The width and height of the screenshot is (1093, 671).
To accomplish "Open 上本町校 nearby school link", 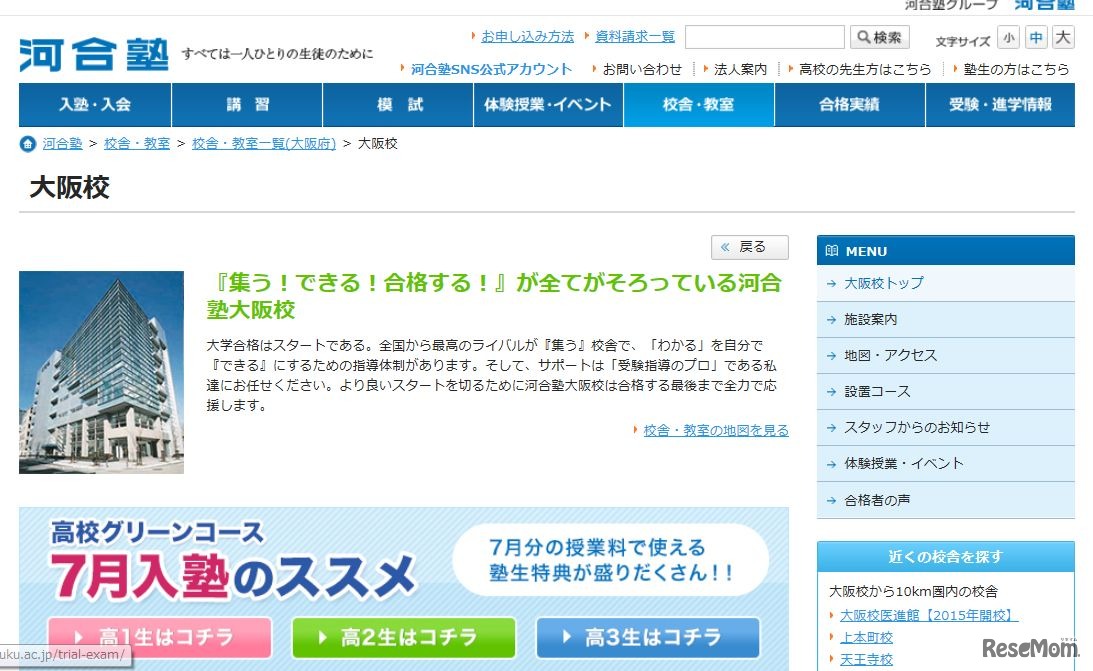I will tap(866, 638).
